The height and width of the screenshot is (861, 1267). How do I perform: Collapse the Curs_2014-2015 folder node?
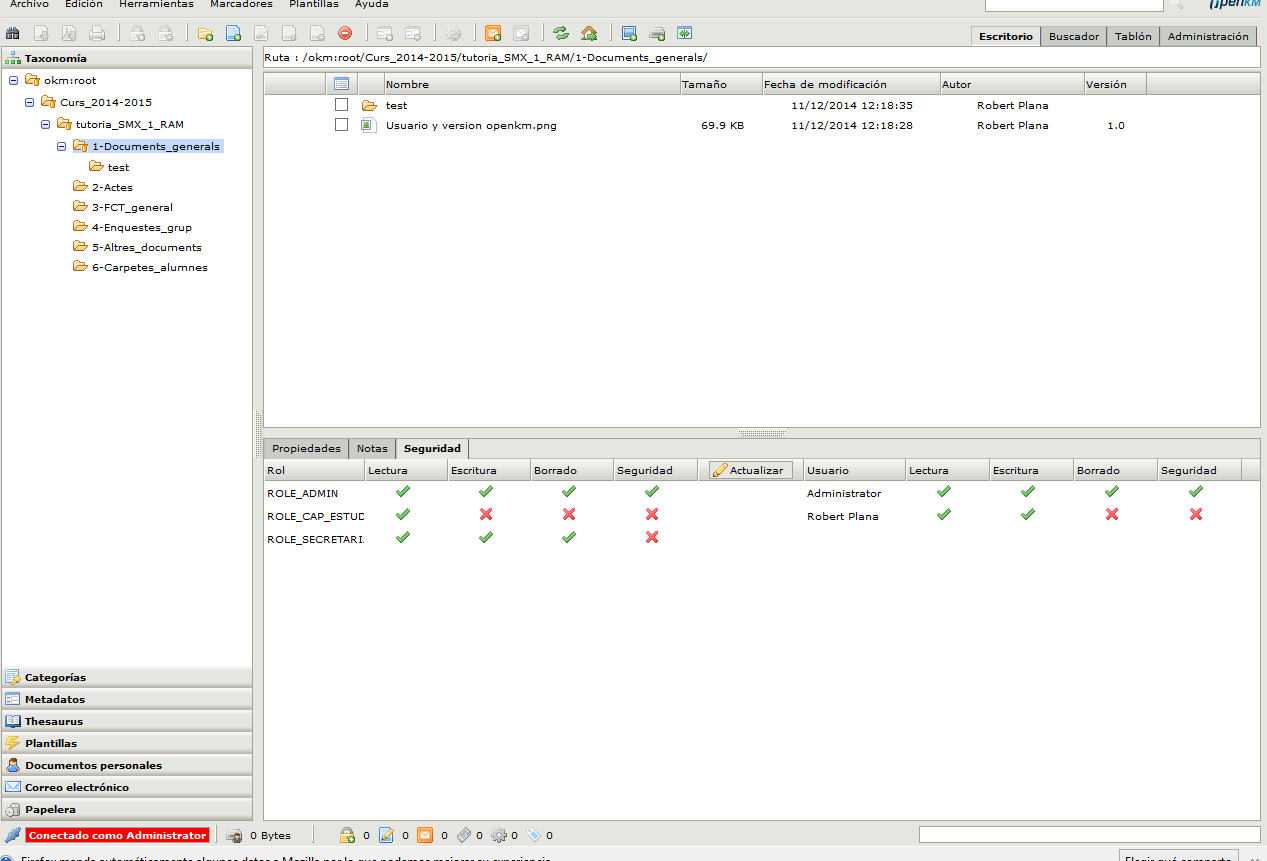pyautogui.click(x=29, y=102)
